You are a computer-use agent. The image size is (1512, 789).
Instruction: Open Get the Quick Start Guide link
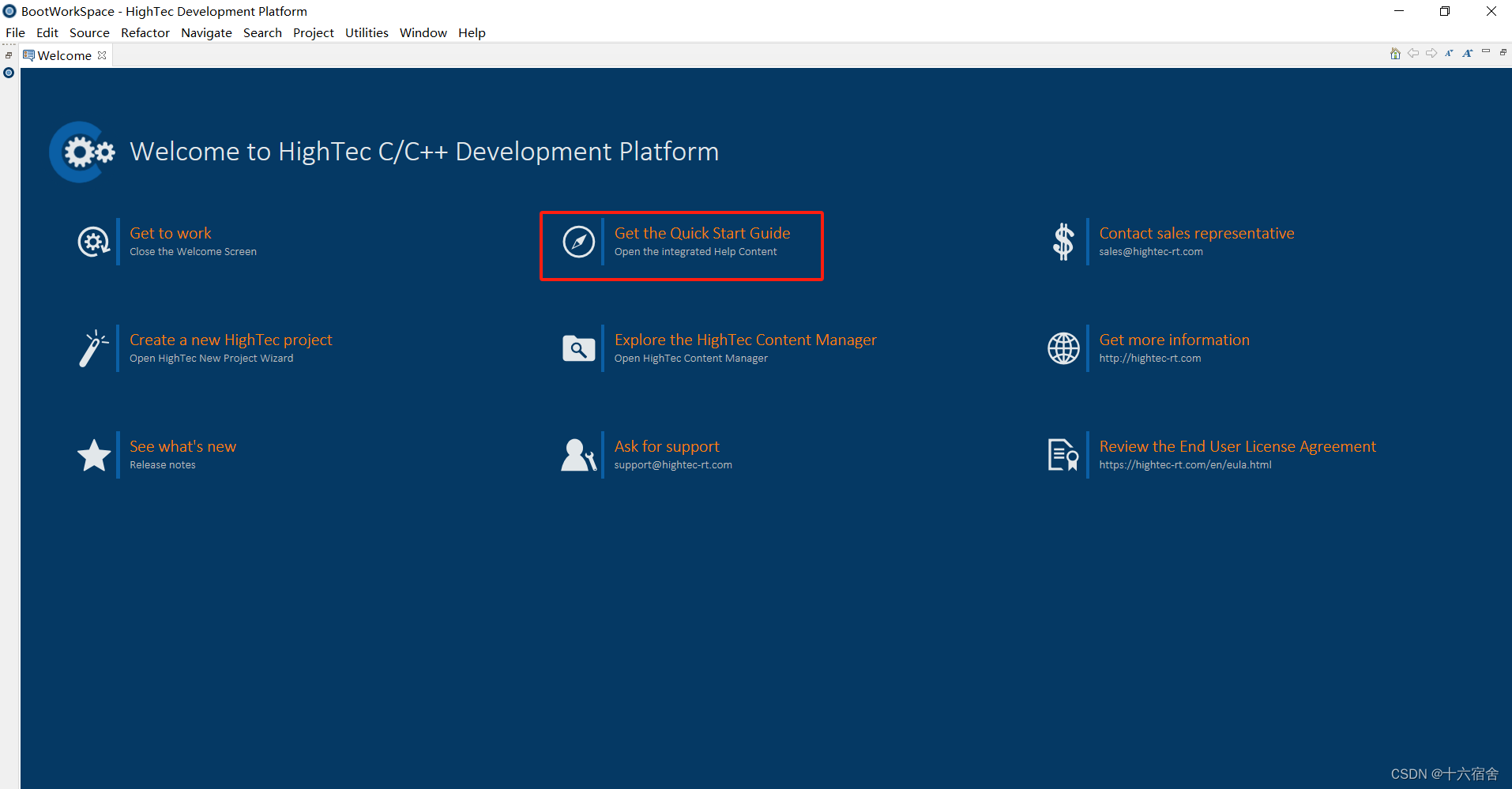702,233
